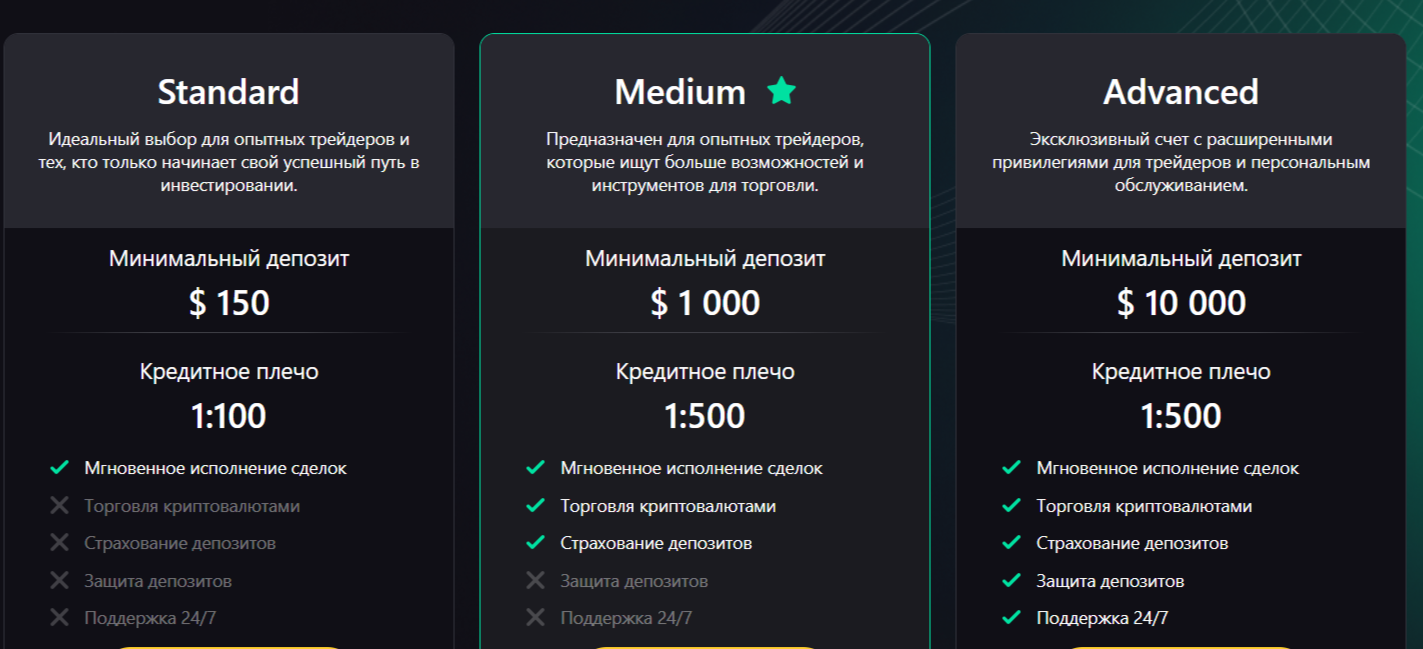Click Advanced's checkmark beside Мгновенное исполнение сделок
The width and height of the screenshot is (1423, 649).
click(x=1011, y=467)
